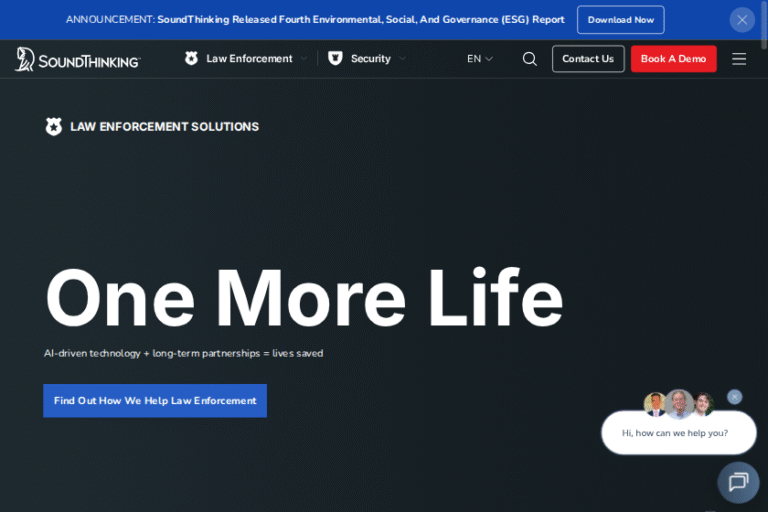The height and width of the screenshot is (512, 768).
Task: Open the chat launcher icon
Action: point(738,482)
